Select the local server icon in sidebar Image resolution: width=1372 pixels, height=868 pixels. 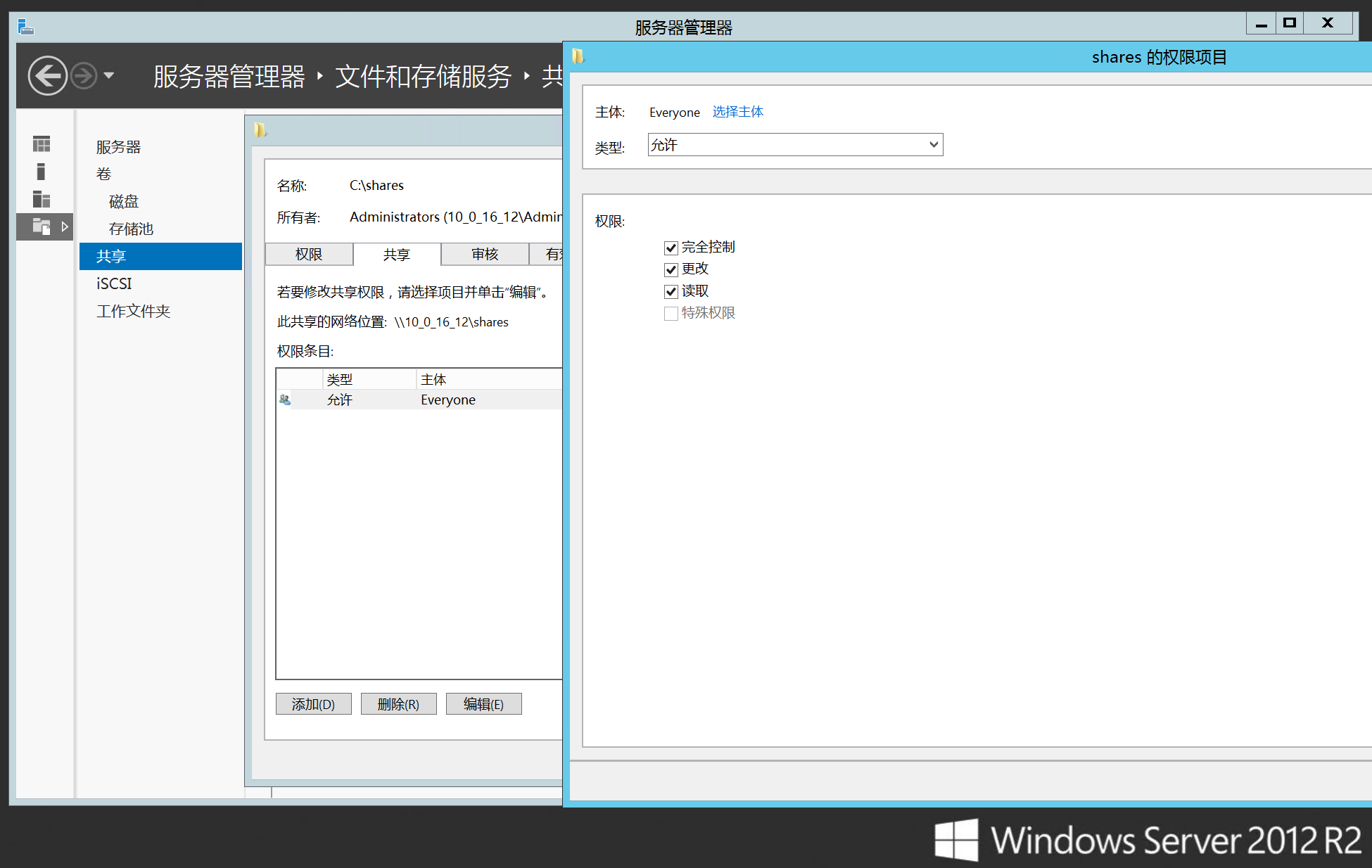click(41, 172)
